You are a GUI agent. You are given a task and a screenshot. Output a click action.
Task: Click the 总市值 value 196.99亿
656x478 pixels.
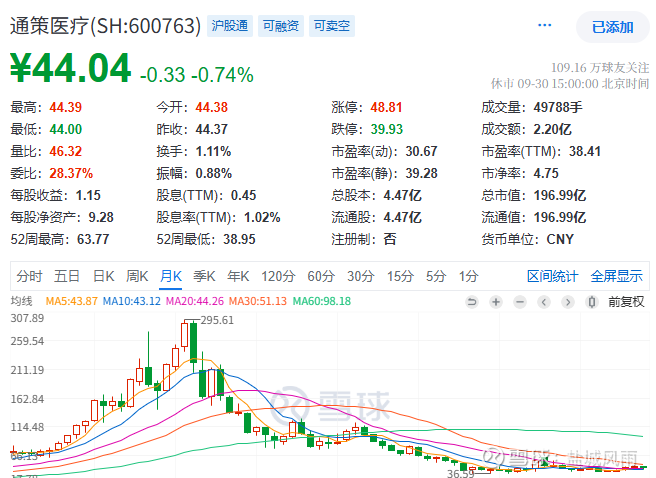tap(560, 195)
